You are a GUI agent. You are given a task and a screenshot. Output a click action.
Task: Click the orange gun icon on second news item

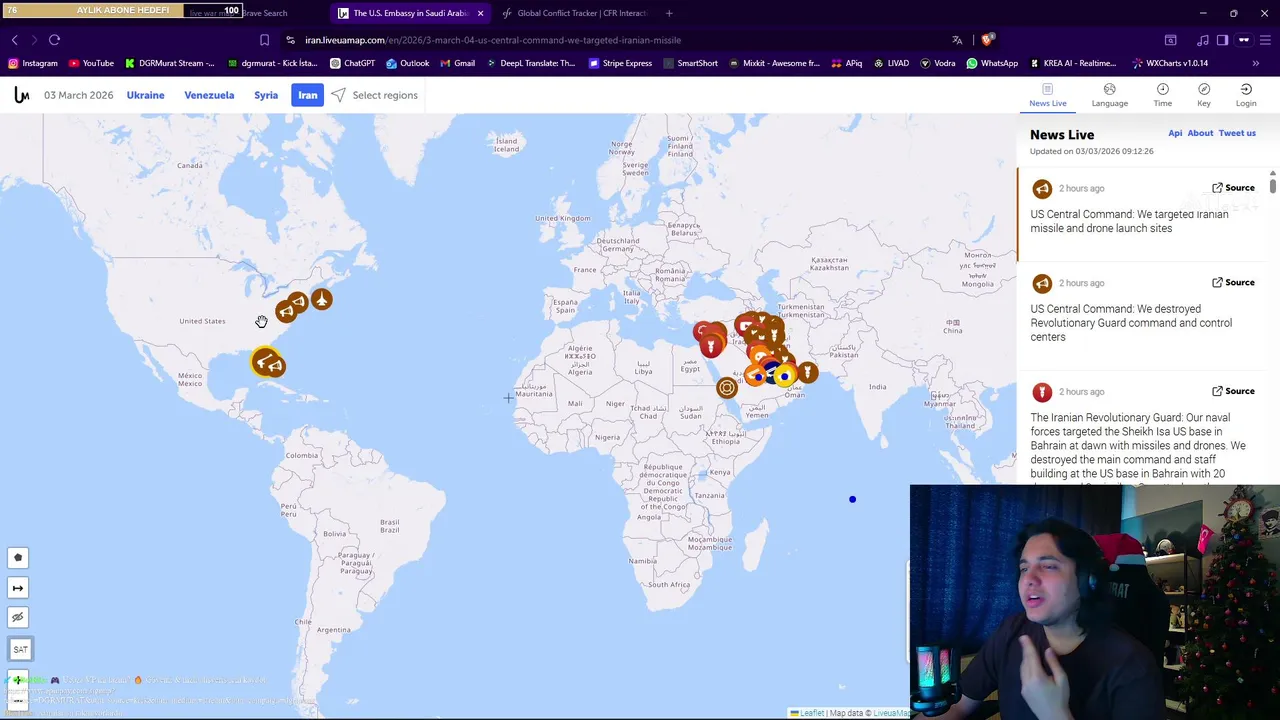point(1042,284)
